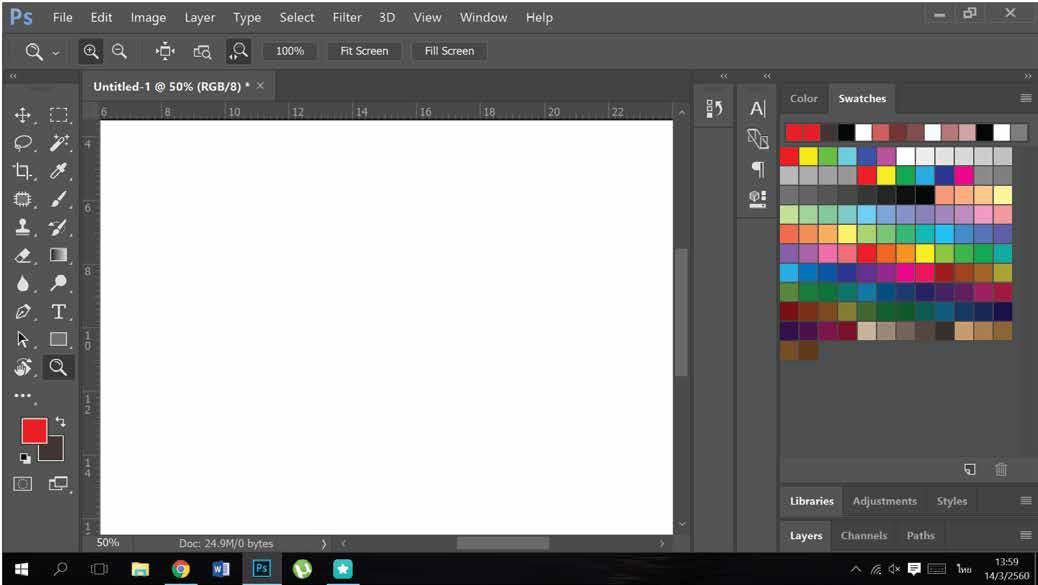This screenshot has width=1038, height=585.
Task: Select the Clone Stamp tool
Action: (x=23, y=227)
